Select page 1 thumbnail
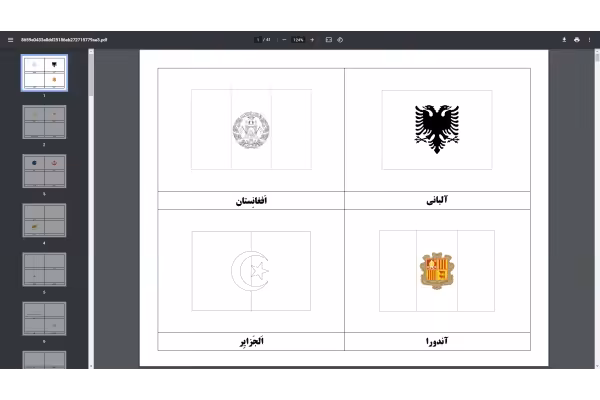Screen dimensions: 600x400 point(44,73)
